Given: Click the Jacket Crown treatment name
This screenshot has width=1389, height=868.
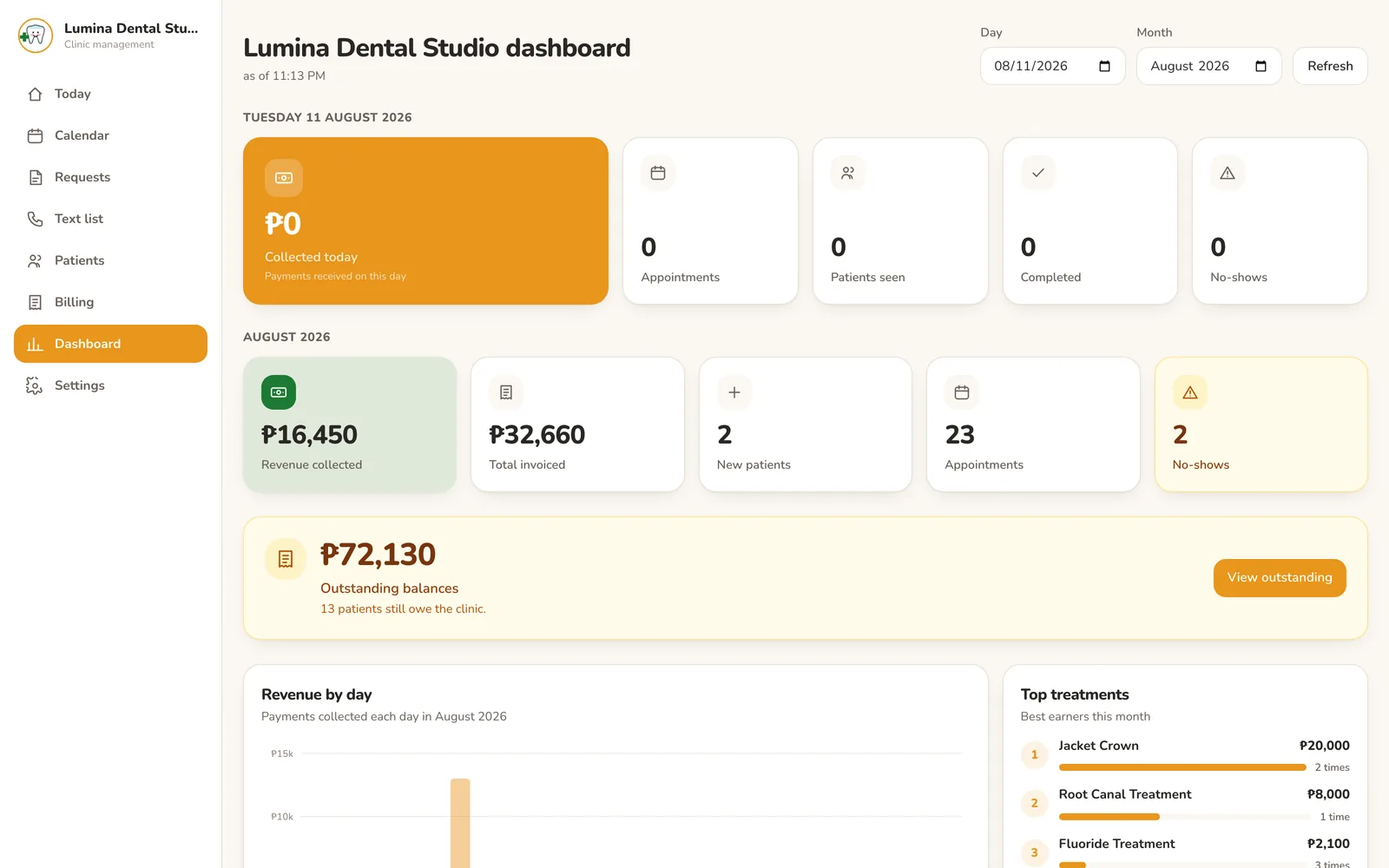Looking at the screenshot, I should coord(1098,746).
